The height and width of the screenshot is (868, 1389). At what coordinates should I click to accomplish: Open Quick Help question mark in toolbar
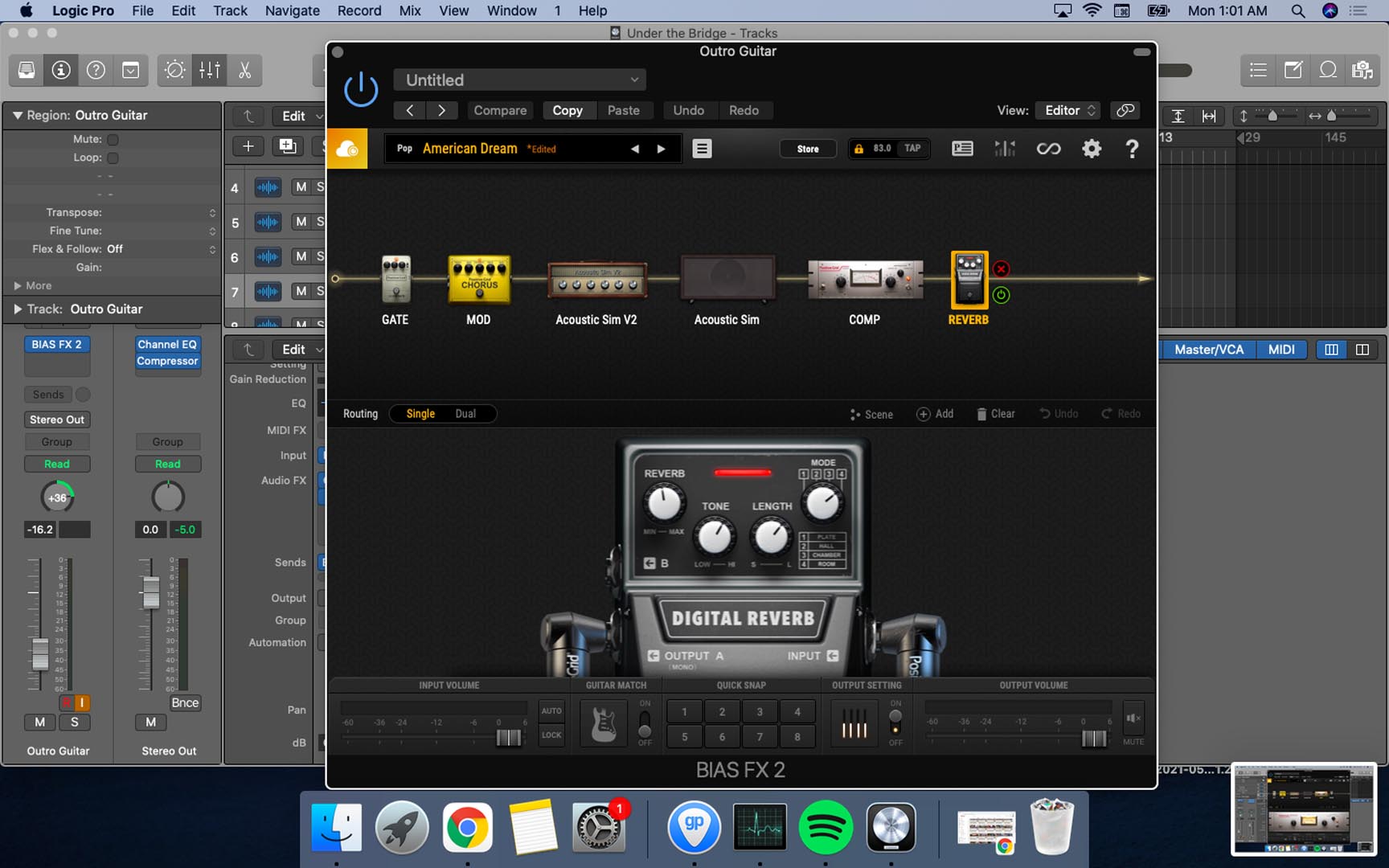(96, 70)
